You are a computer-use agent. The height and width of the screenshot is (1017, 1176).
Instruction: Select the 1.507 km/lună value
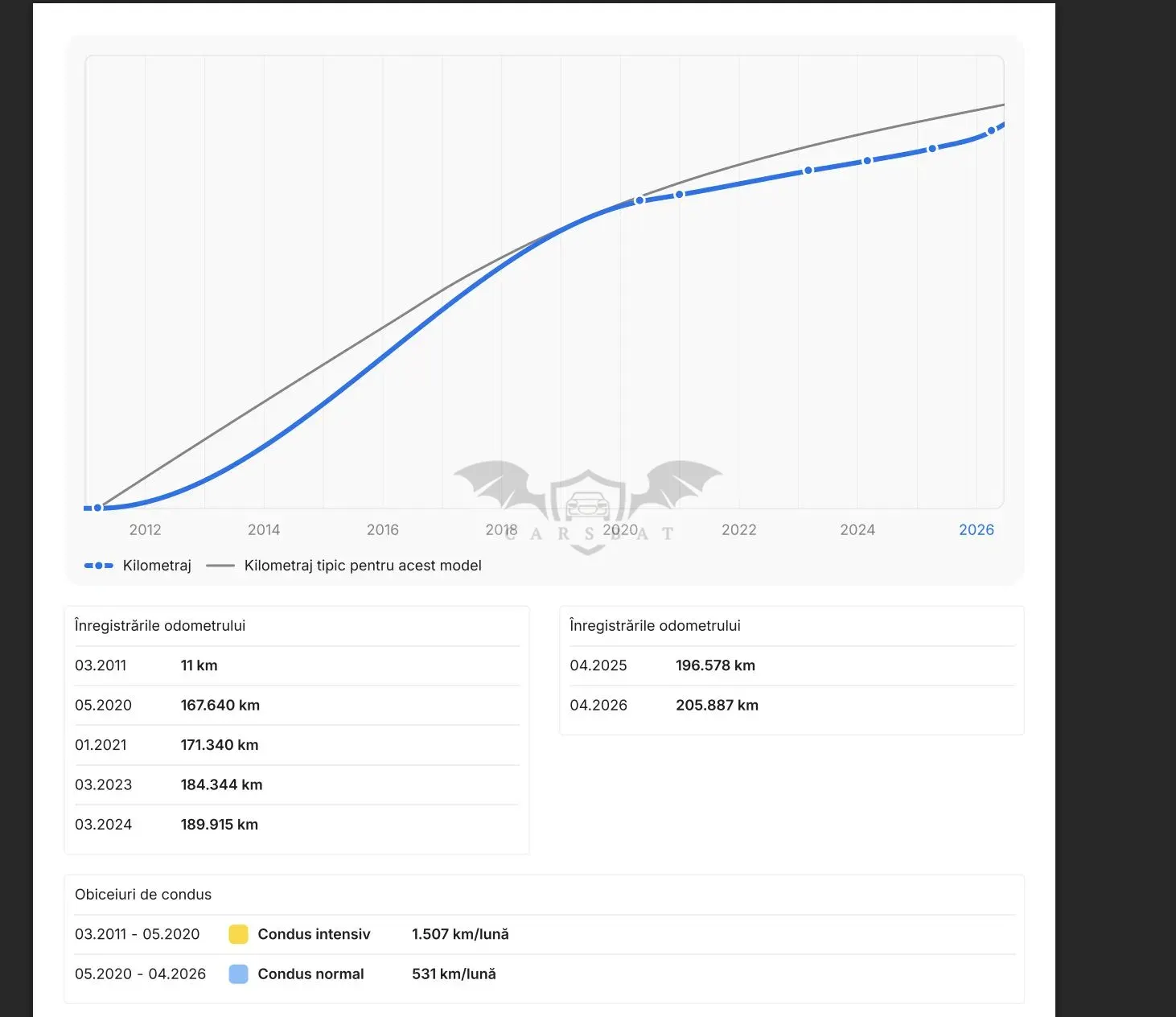tap(460, 934)
